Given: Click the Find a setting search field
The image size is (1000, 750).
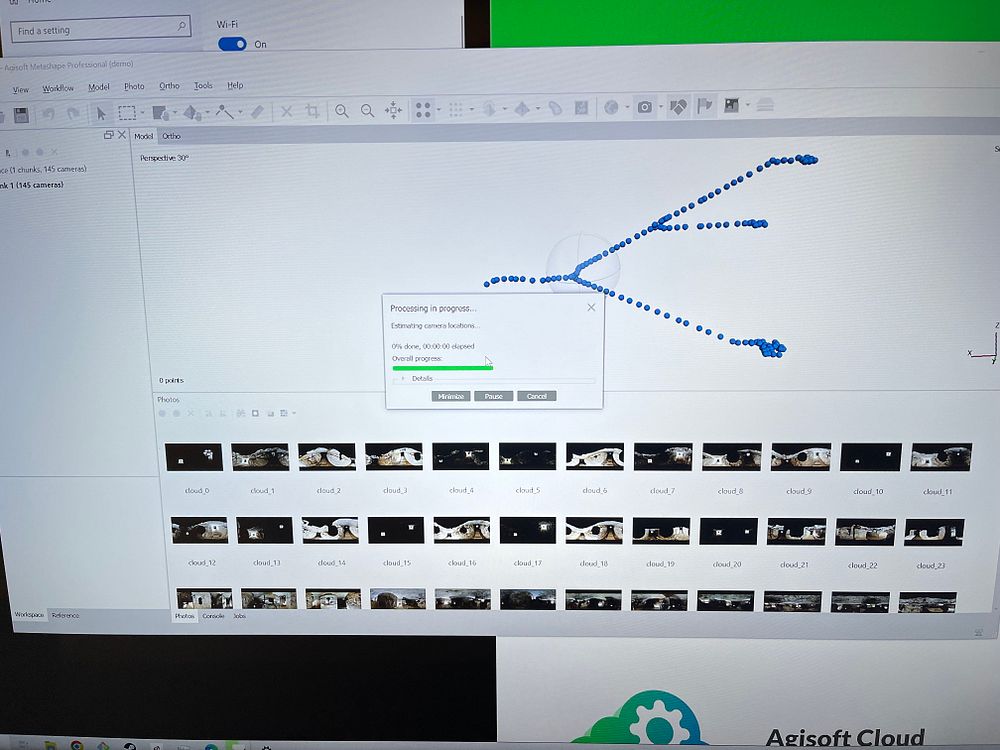Looking at the screenshot, I should (100, 29).
